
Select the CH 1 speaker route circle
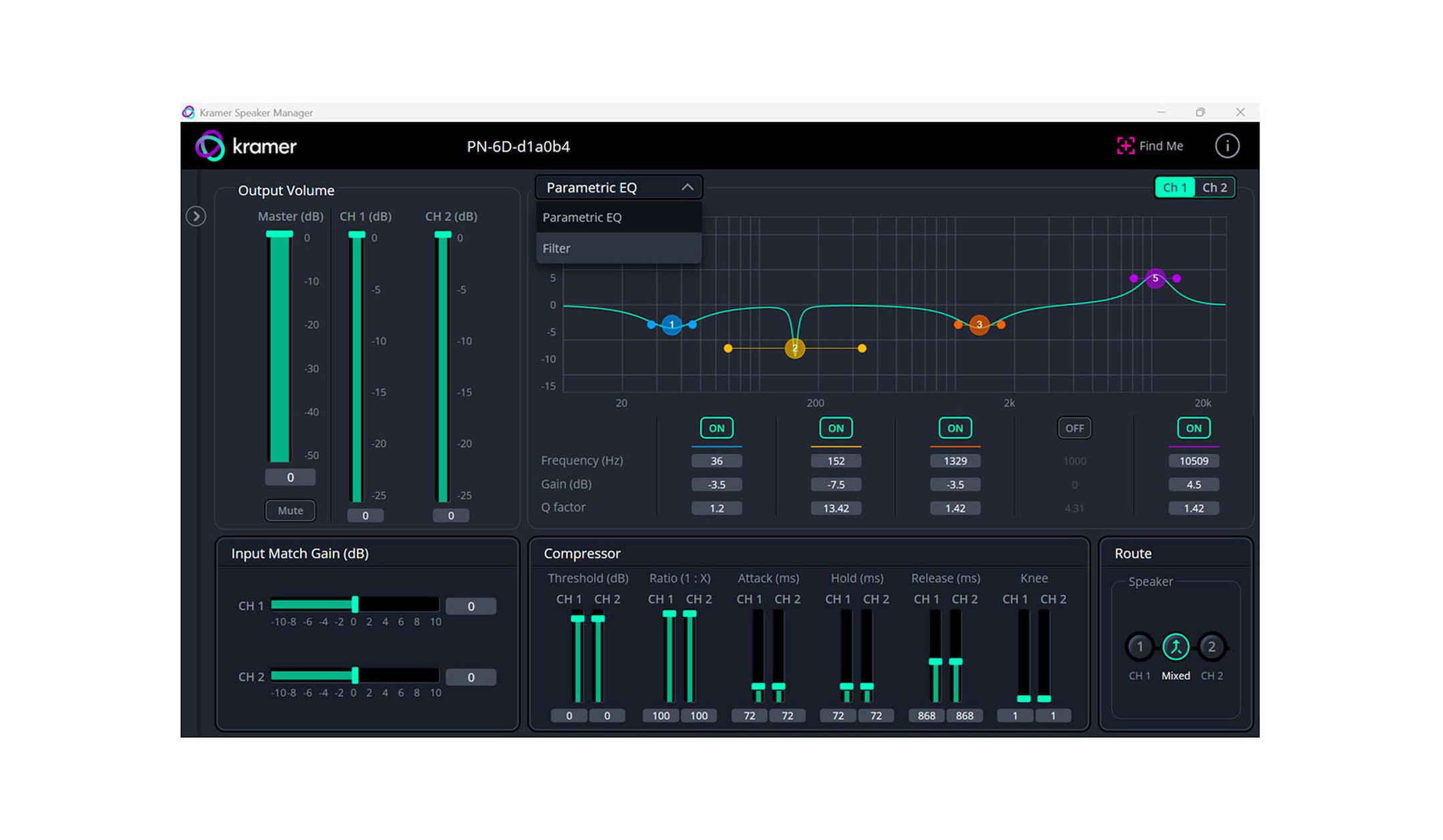tap(1140, 646)
